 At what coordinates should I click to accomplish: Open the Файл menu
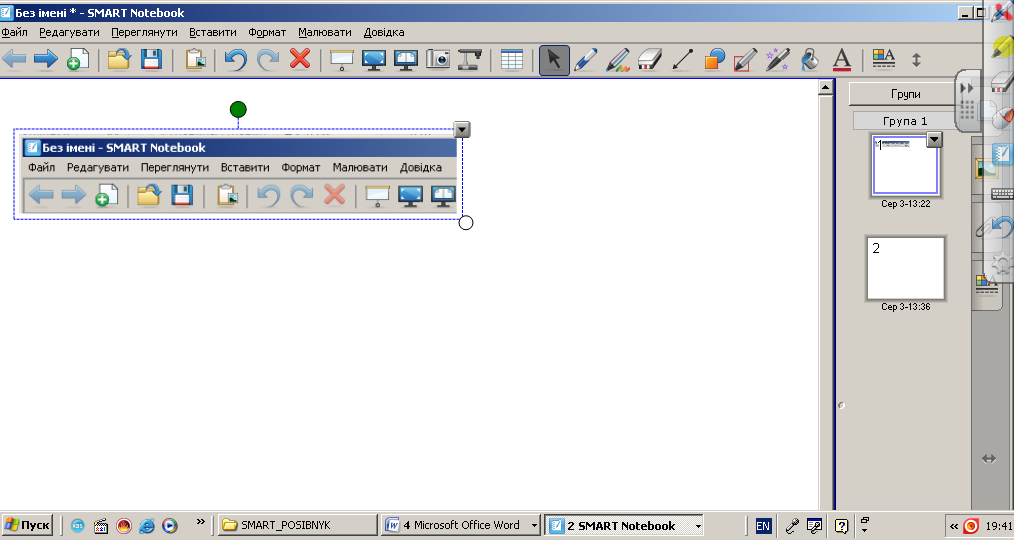(14, 32)
